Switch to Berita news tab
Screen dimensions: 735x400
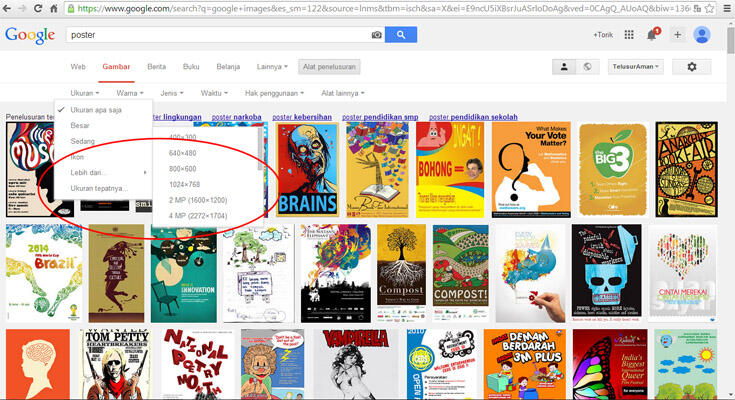pyautogui.click(x=157, y=67)
